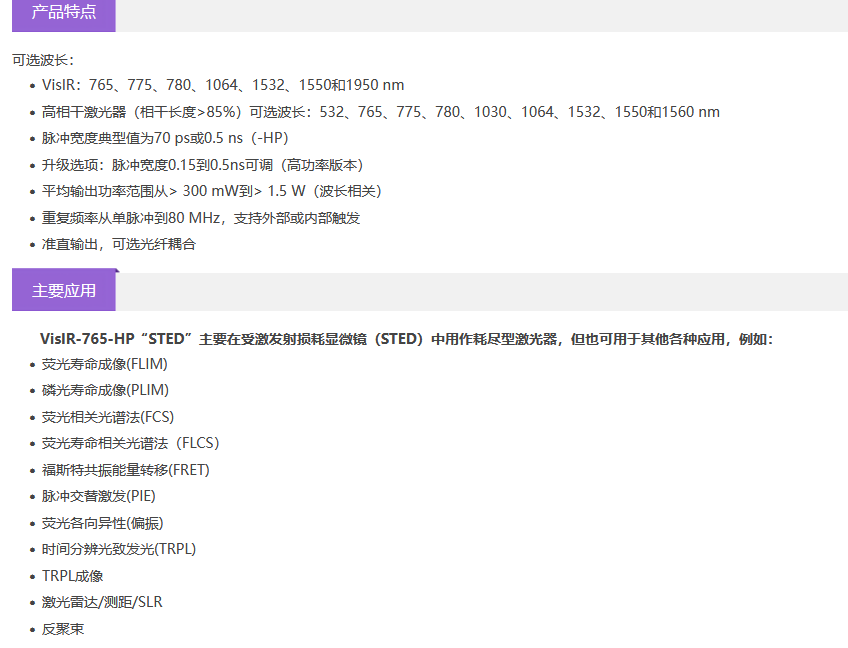Click the 平均输出功率范围 bullet item
Viewport: 848px width, 648px height.
pos(211,191)
